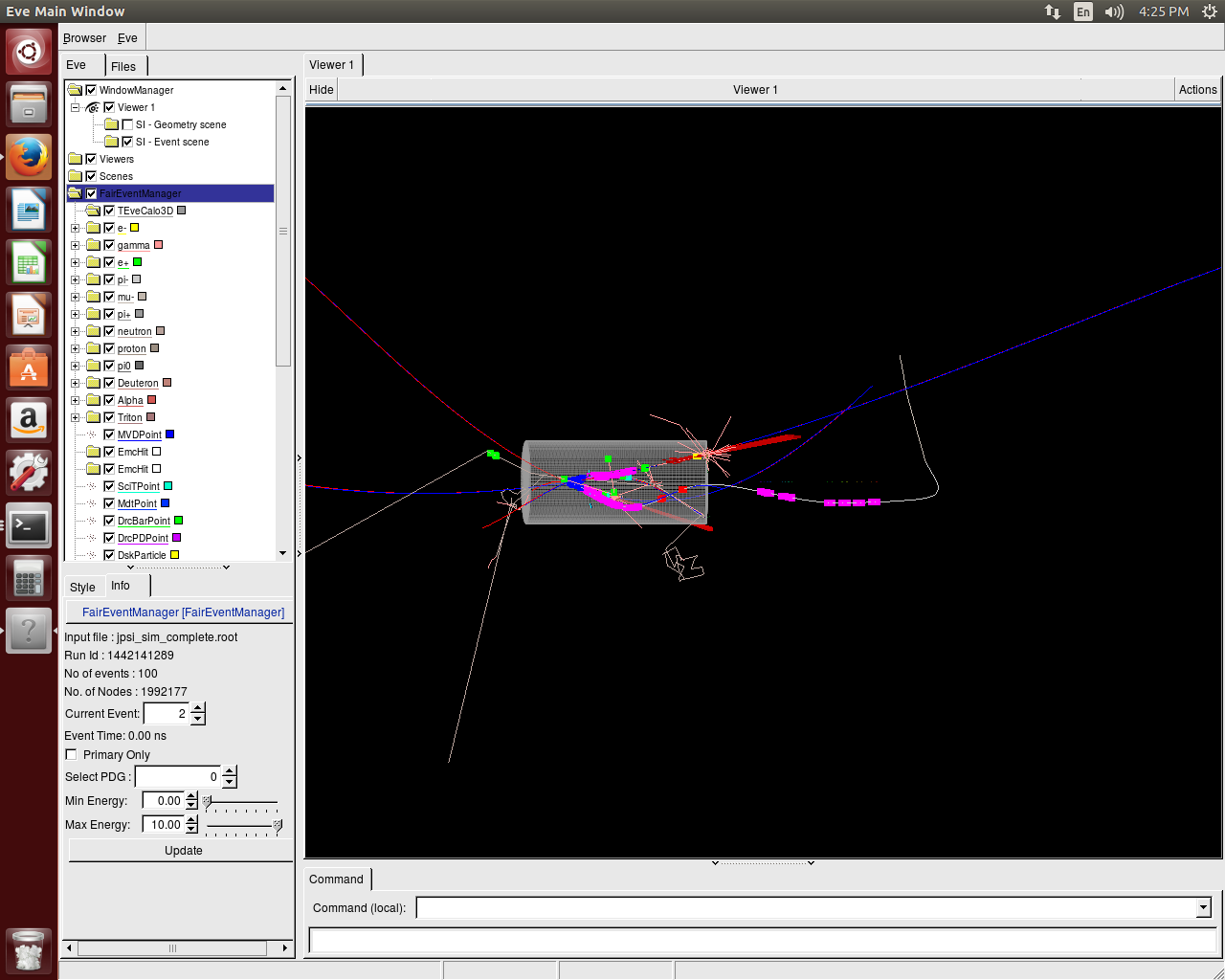Click the volume icon in top panel
The height and width of the screenshot is (980, 1225).
1114,11
